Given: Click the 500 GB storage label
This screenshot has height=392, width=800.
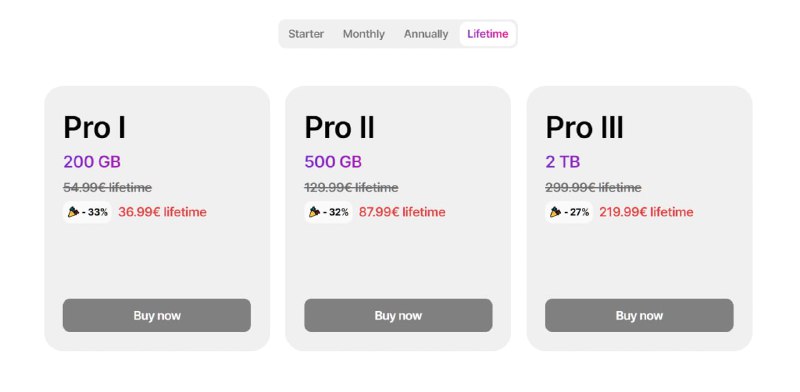Looking at the screenshot, I should [x=333, y=162].
